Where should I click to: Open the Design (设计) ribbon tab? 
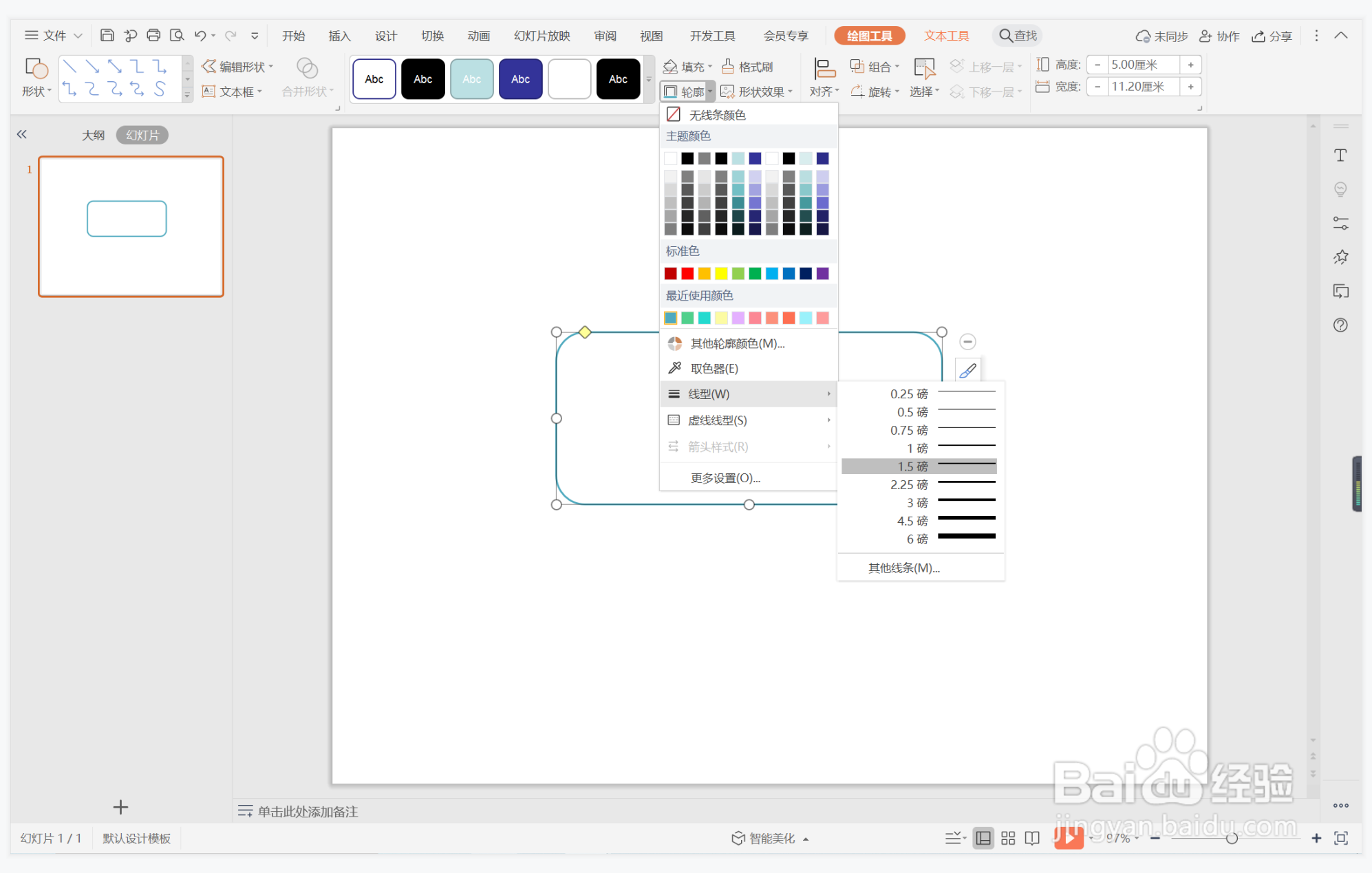point(386,36)
